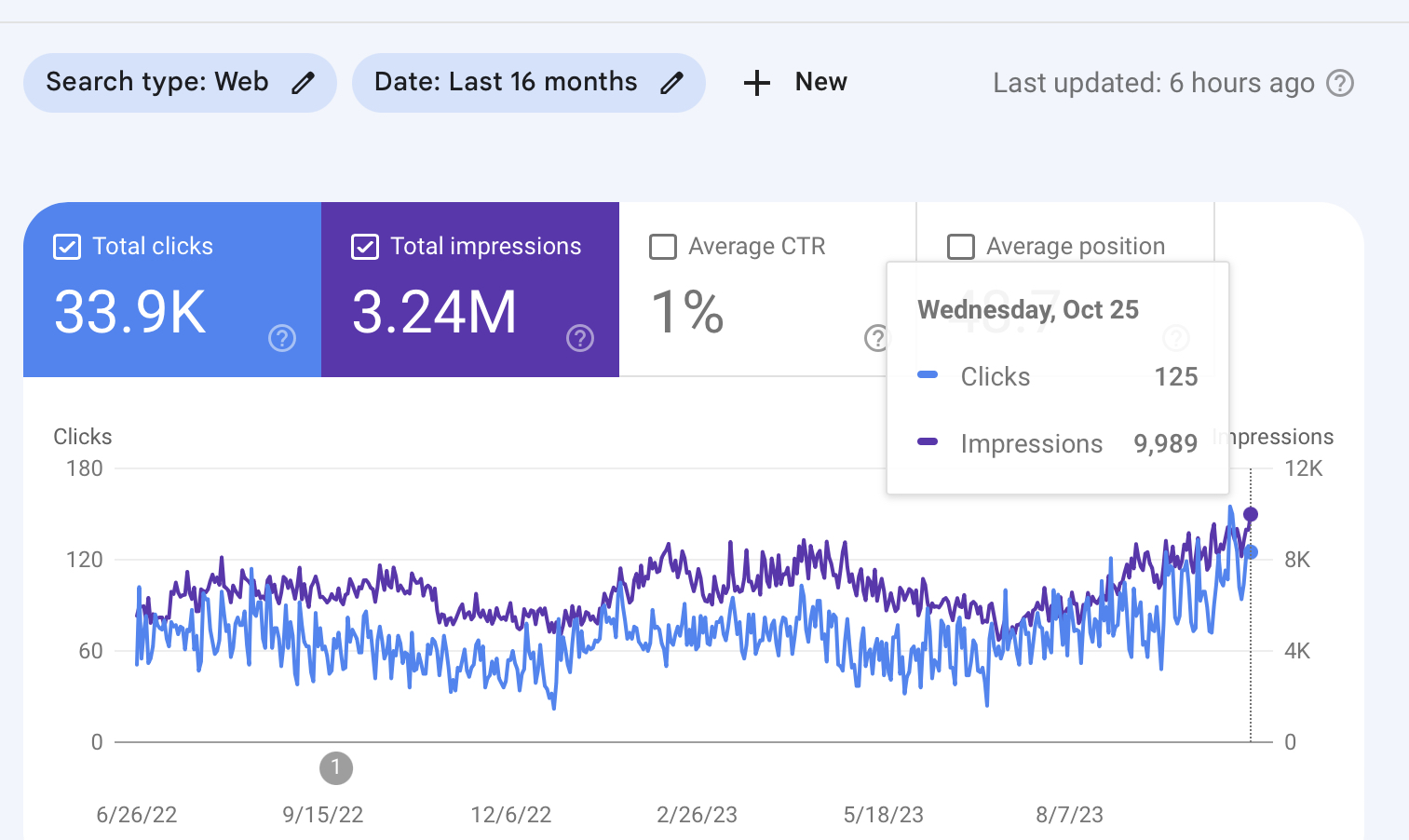Click help icon in Total clicks card
This screenshot has width=1409, height=840.
coord(282,338)
